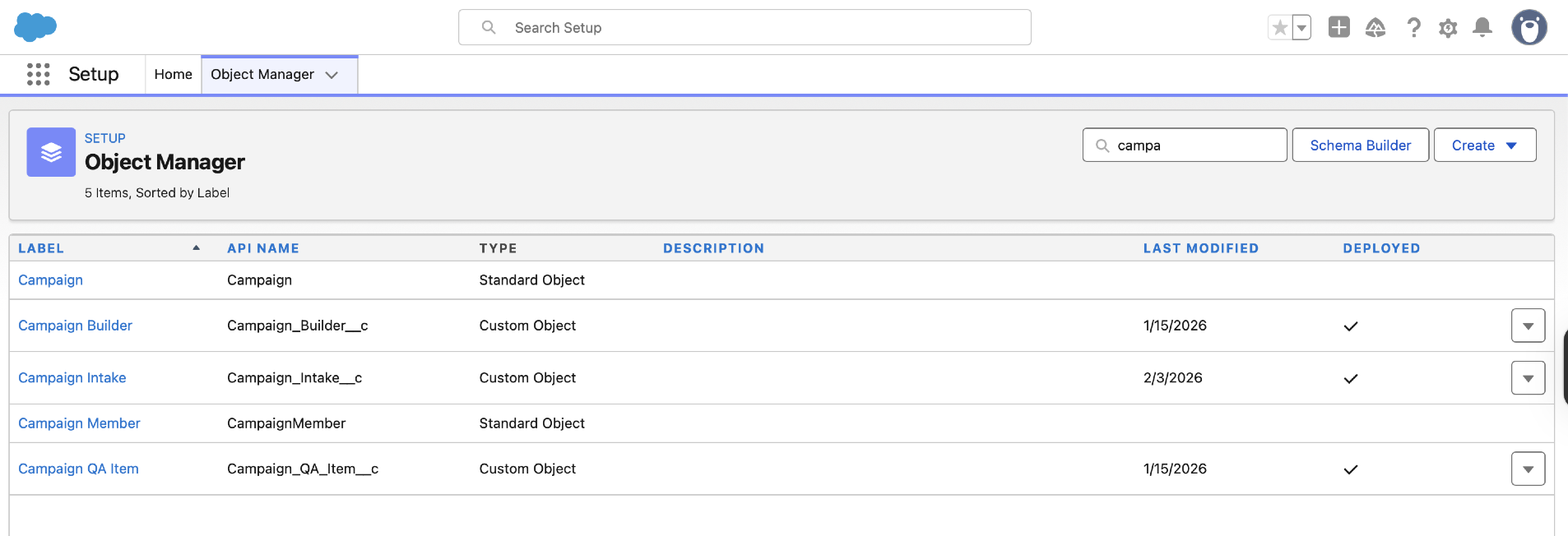Click the Campaign_Intake__c API name cell
Viewport: 1568px width, 536px height.
(295, 378)
